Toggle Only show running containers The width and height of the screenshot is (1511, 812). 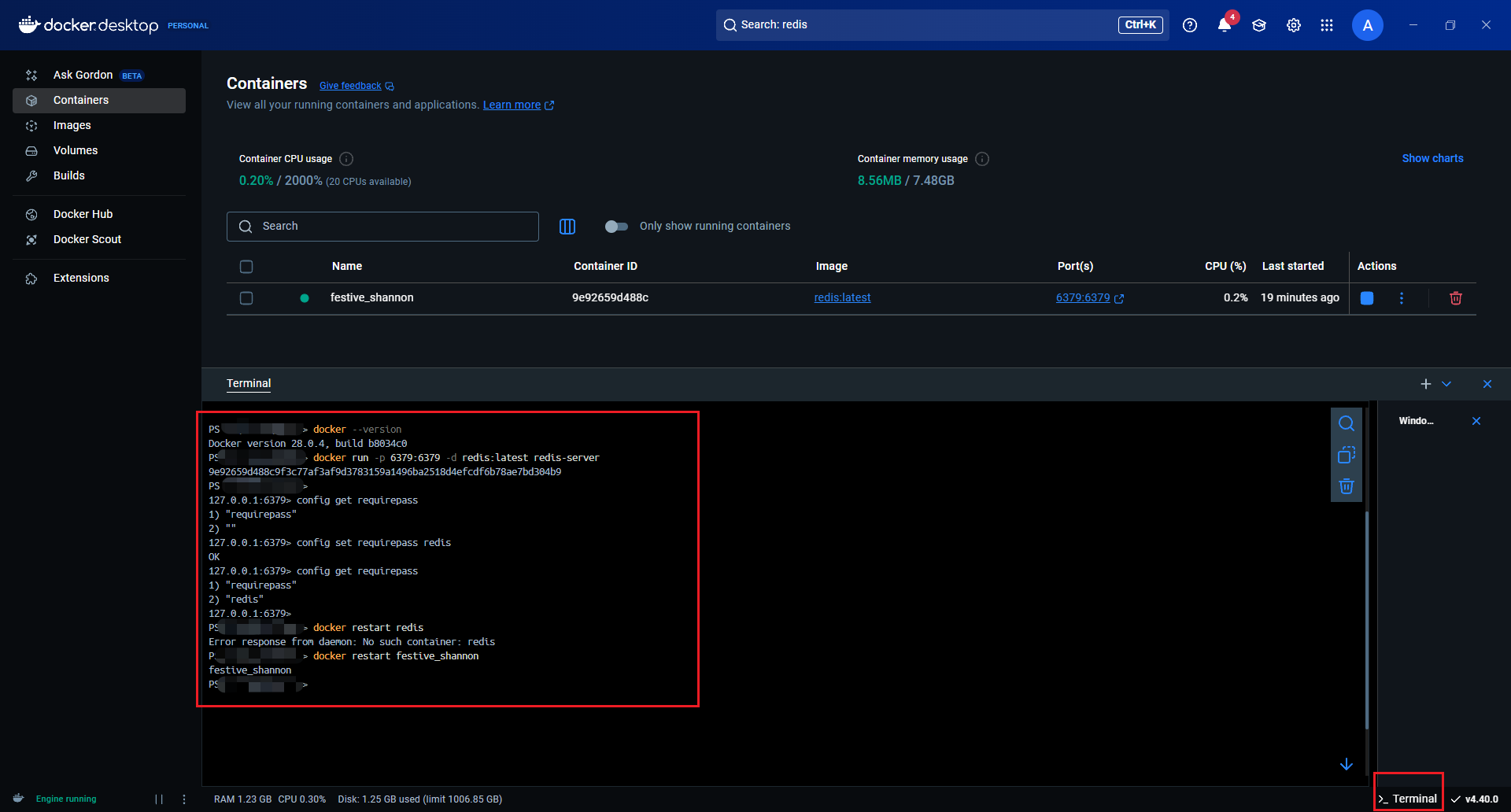[616, 227]
